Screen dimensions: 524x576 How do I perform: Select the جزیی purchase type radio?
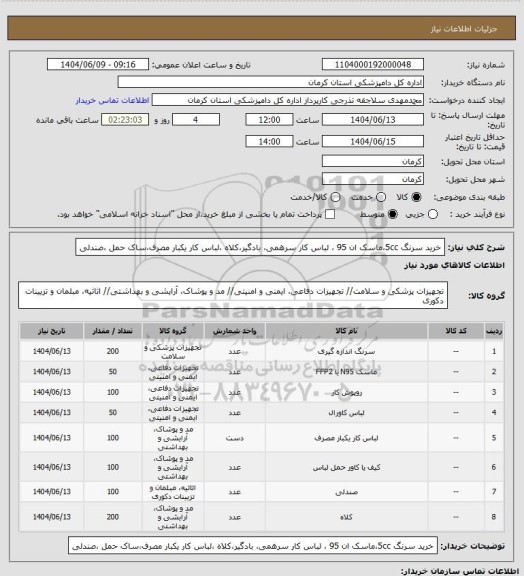coord(433,214)
